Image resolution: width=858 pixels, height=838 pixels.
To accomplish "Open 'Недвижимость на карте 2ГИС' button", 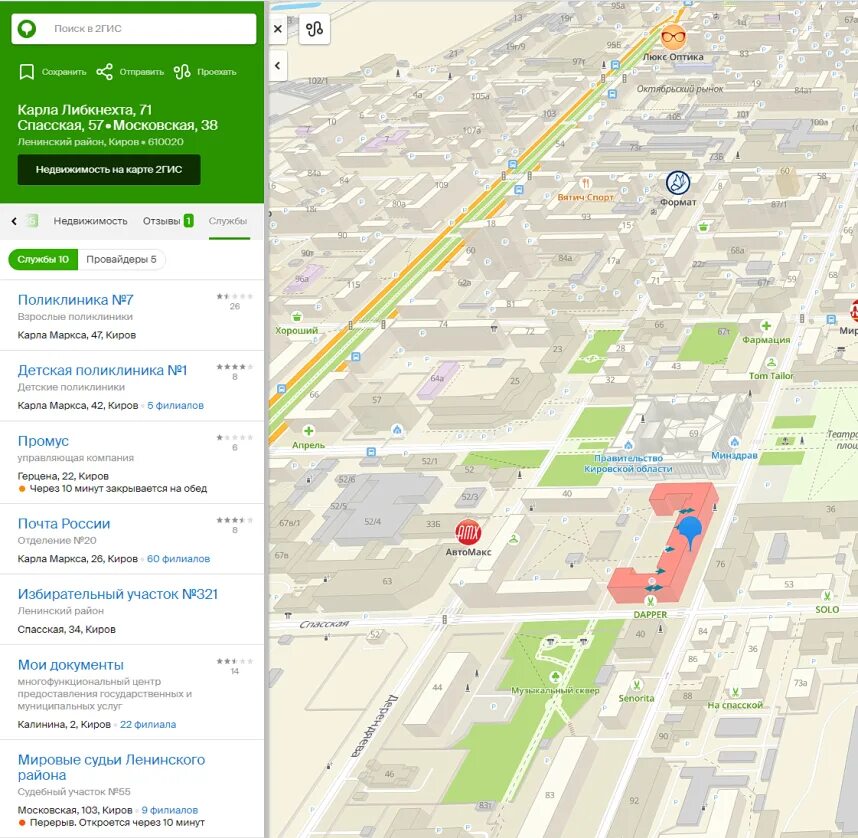I will point(109,170).
